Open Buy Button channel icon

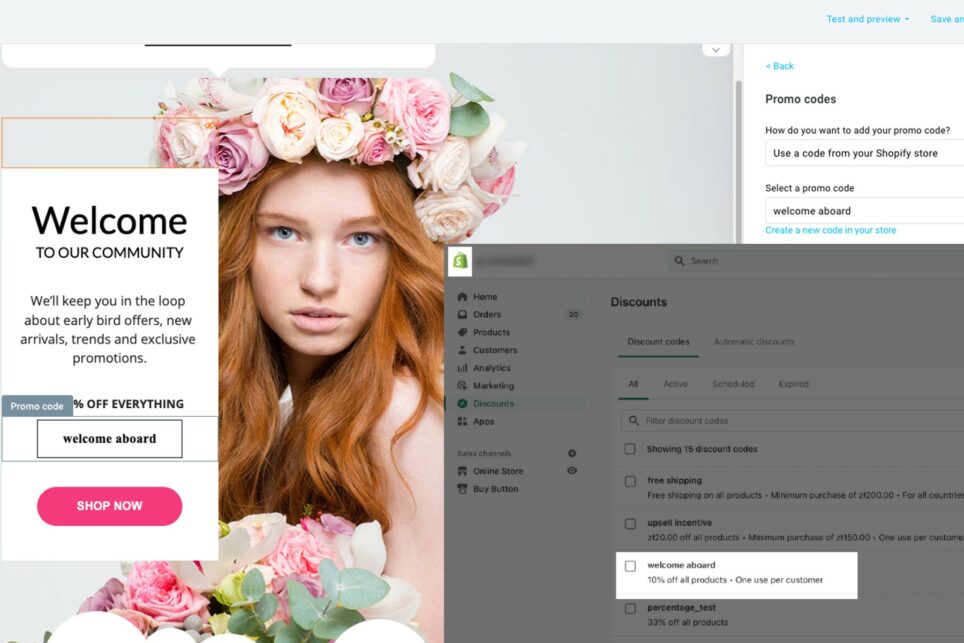pyautogui.click(x=463, y=489)
